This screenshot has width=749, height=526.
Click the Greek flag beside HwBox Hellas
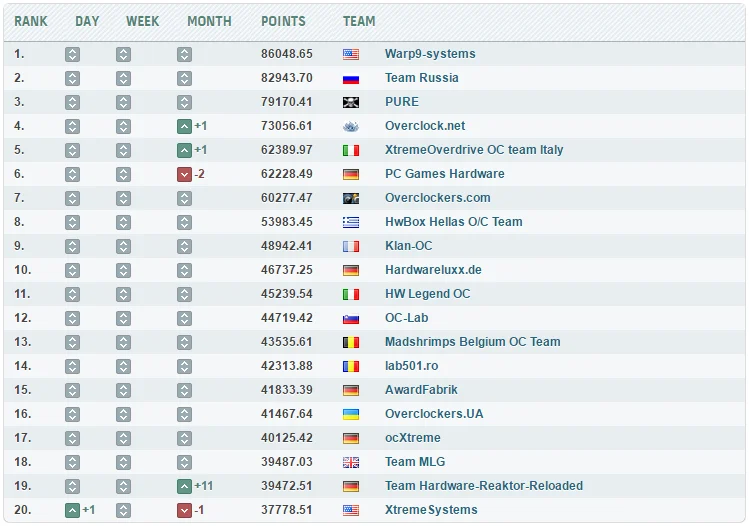click(x=351, y=222)
